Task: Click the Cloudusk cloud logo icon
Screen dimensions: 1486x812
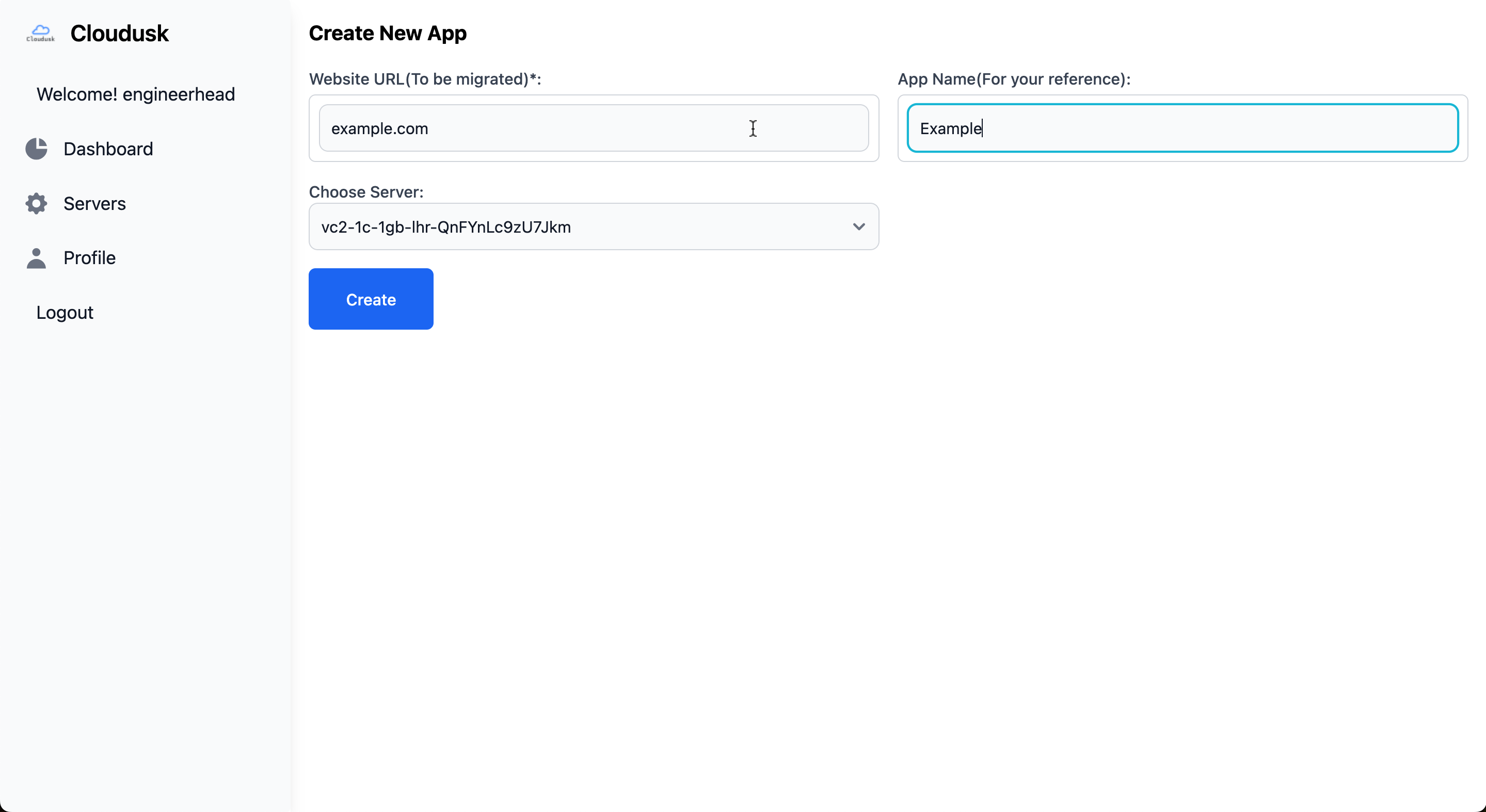Action: point(40,33)
